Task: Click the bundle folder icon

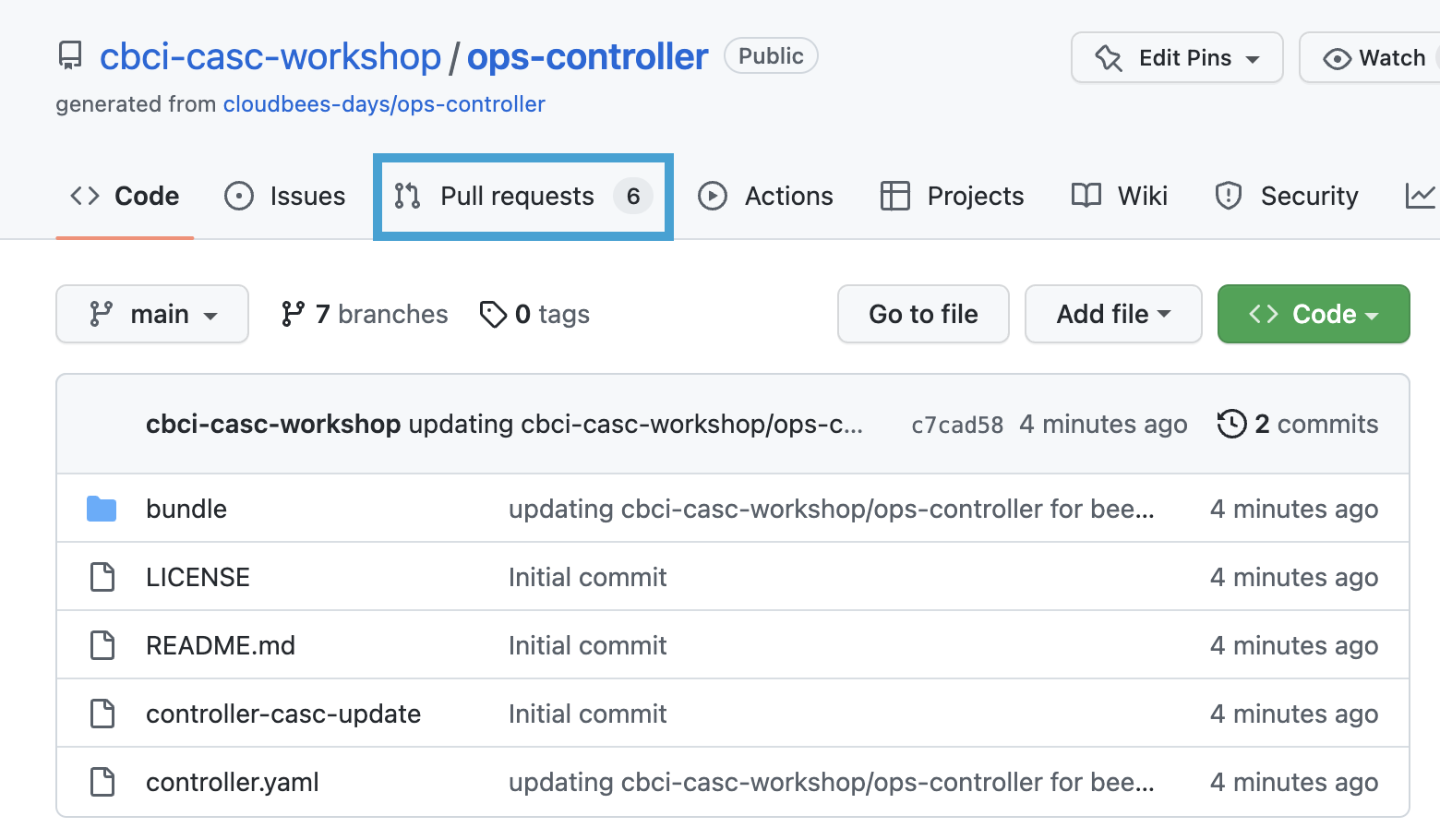Action: point(102,509)
